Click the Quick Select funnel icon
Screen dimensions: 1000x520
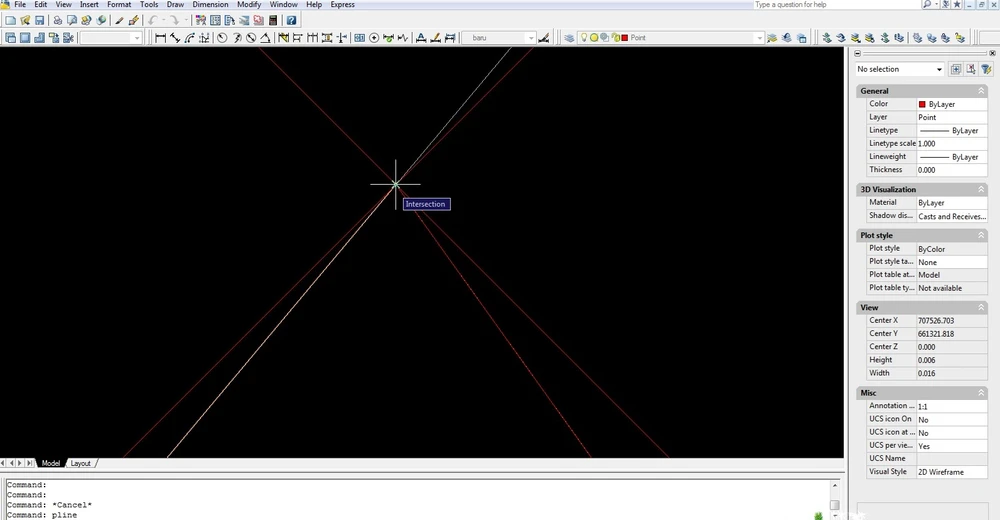point(986,69)
